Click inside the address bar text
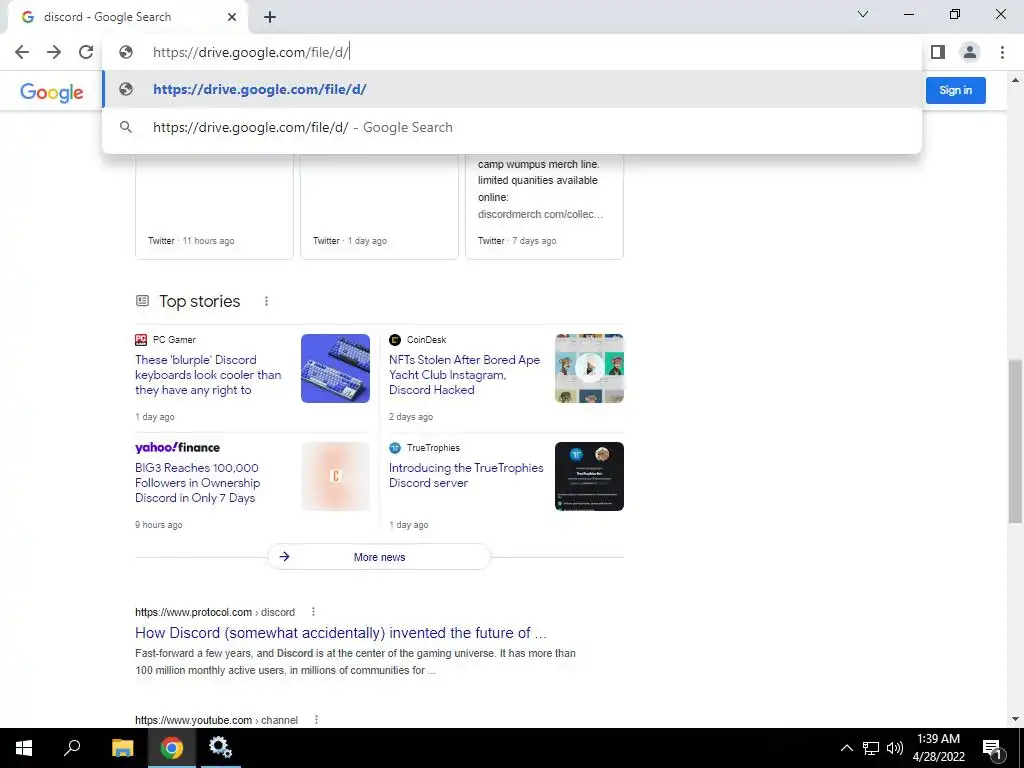The height and width of the screenshot is (768, 1024). click(x=251, y=52)
